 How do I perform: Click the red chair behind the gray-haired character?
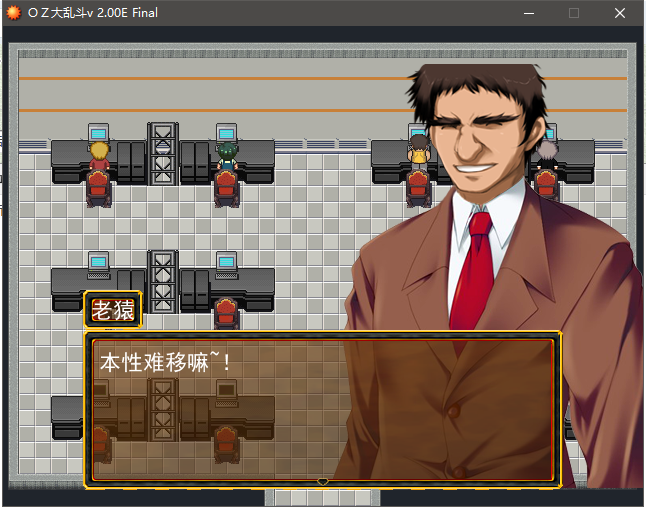546,185
